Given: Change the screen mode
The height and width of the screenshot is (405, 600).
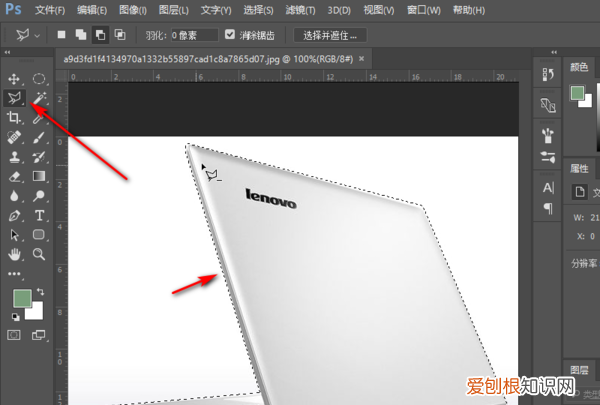Looking at the screenshot, I should click(38, 335).
